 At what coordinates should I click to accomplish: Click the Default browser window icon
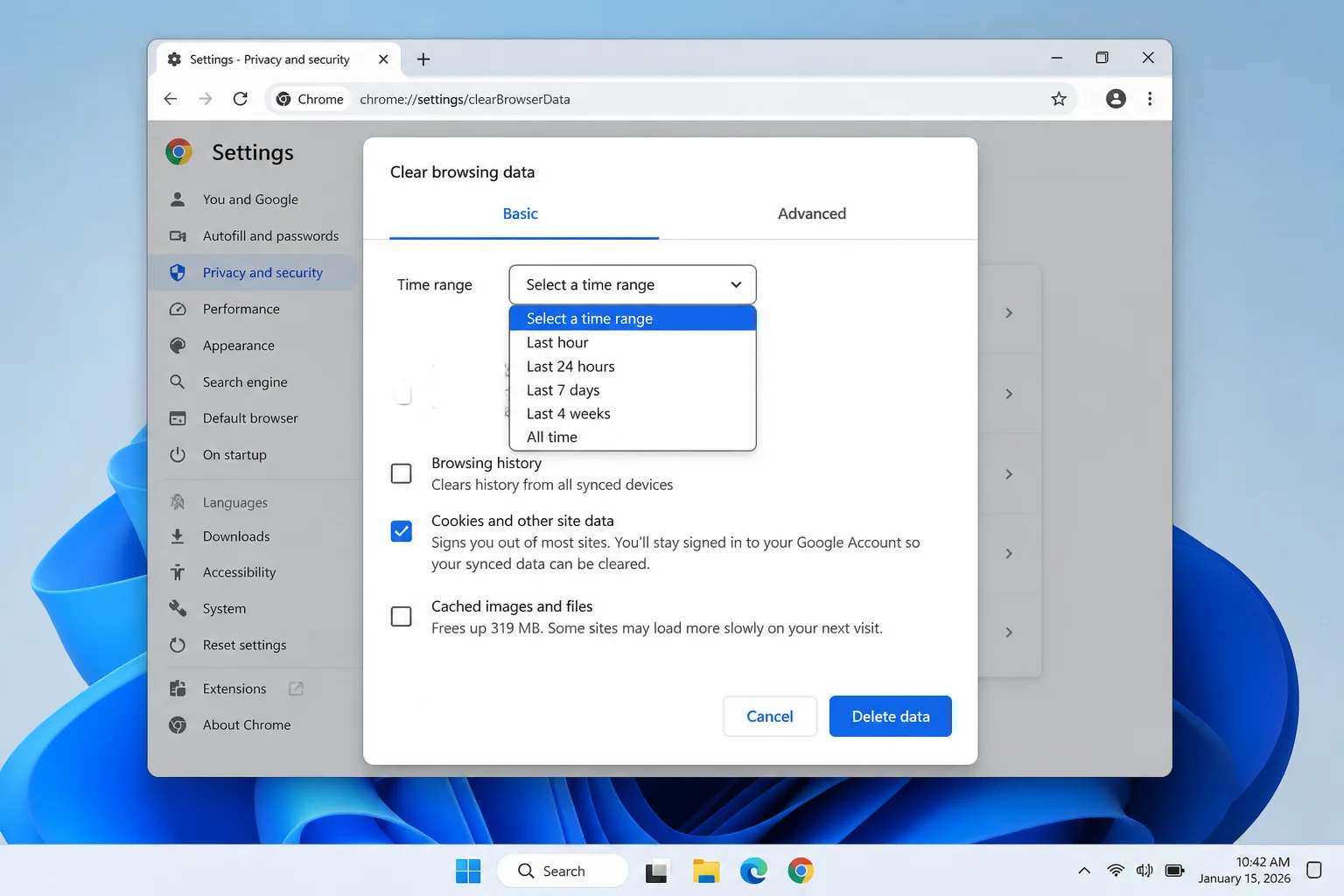(178, 418)
